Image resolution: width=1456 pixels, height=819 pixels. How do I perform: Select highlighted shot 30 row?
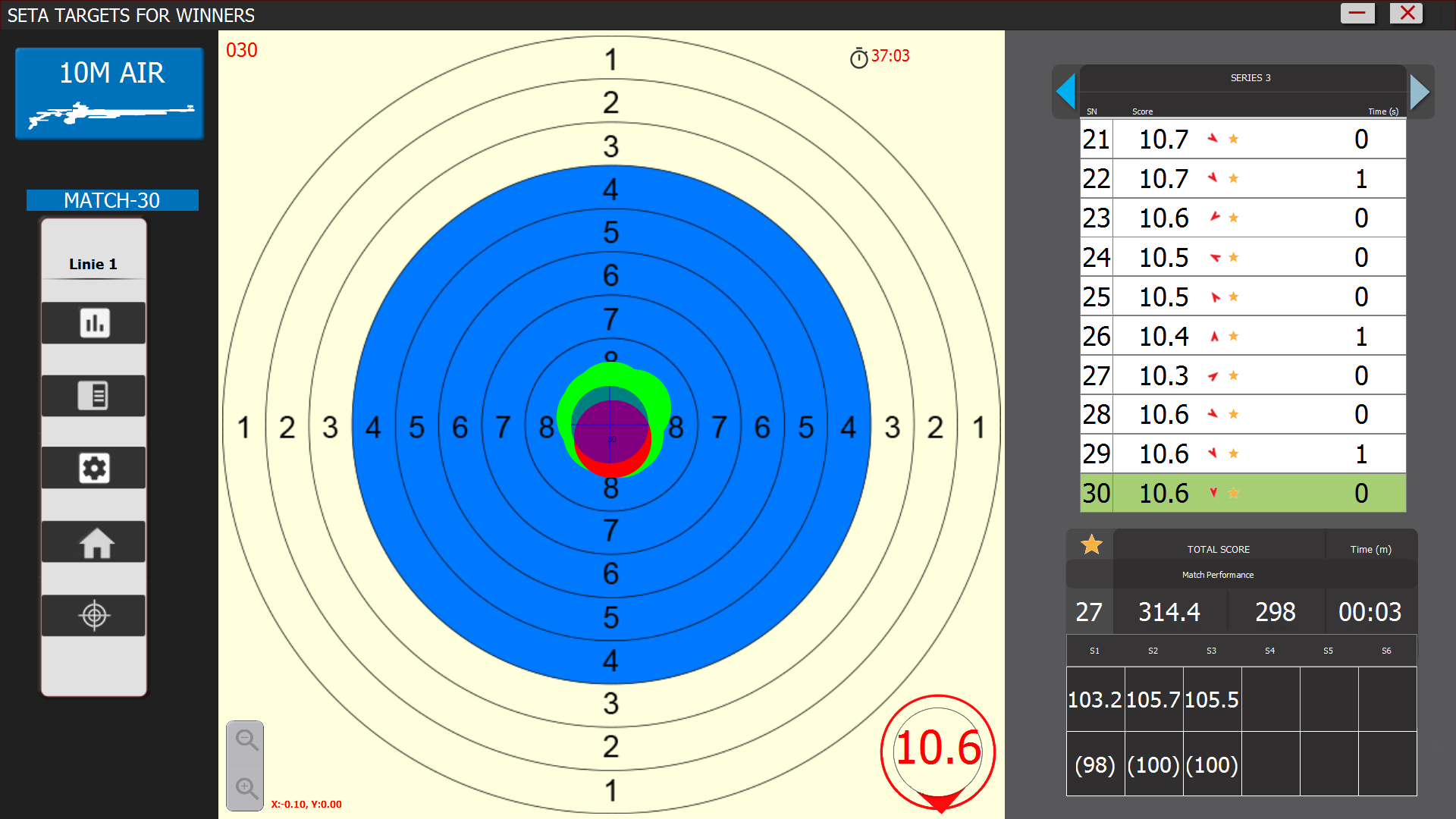[1242, 494]
